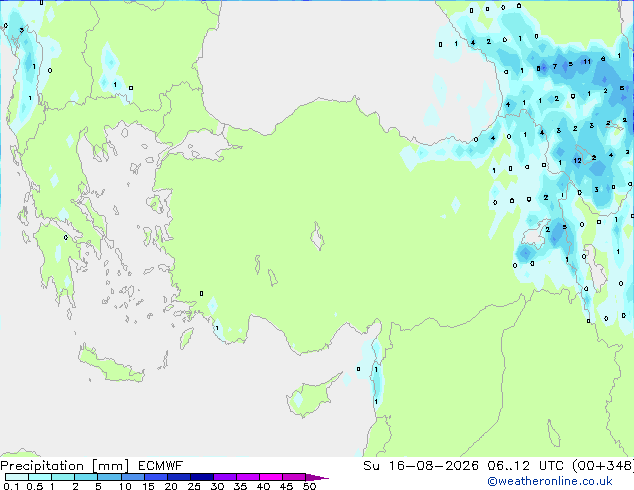Click the large lake outline in central Turkey
Screen dimensions: 634x490
[317, 237]
